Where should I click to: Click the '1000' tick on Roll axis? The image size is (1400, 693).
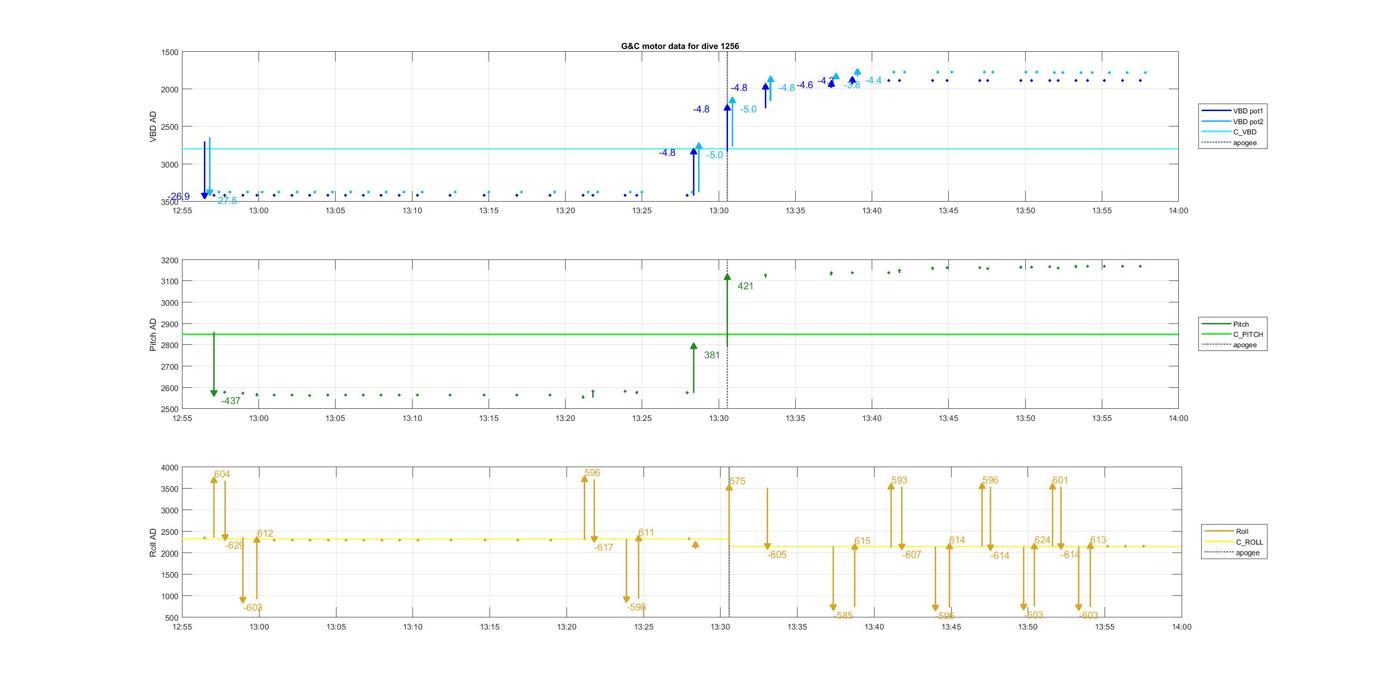tap(169, 596)
